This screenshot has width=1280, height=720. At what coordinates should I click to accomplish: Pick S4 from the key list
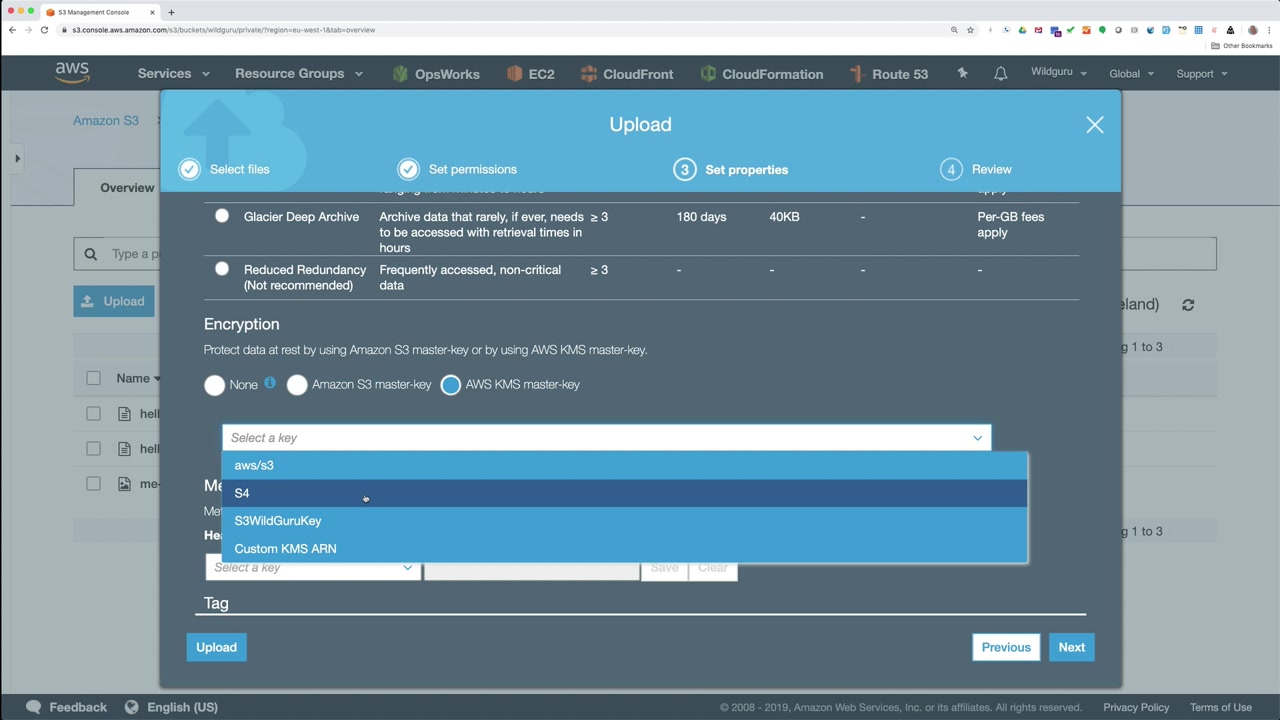point(625,493)
